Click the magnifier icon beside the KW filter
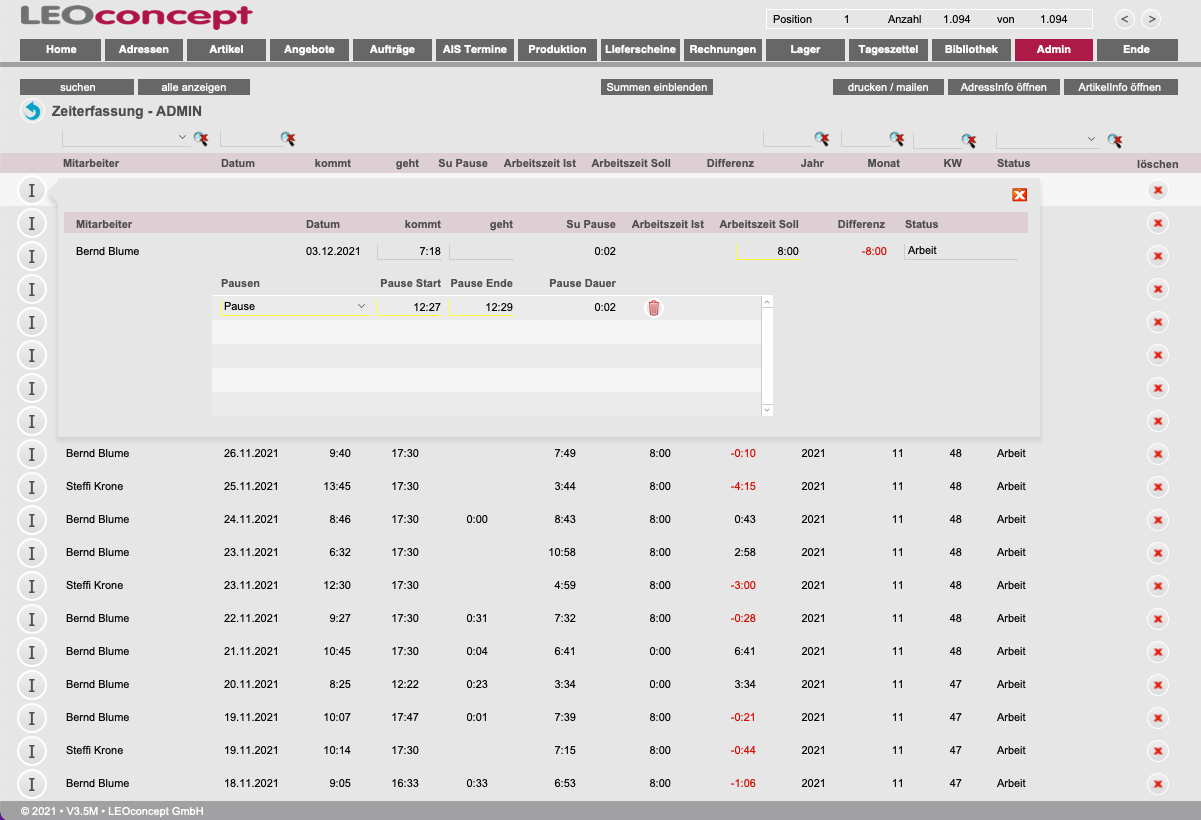Viewport: 1201px width, 820px height. point(968,140)
